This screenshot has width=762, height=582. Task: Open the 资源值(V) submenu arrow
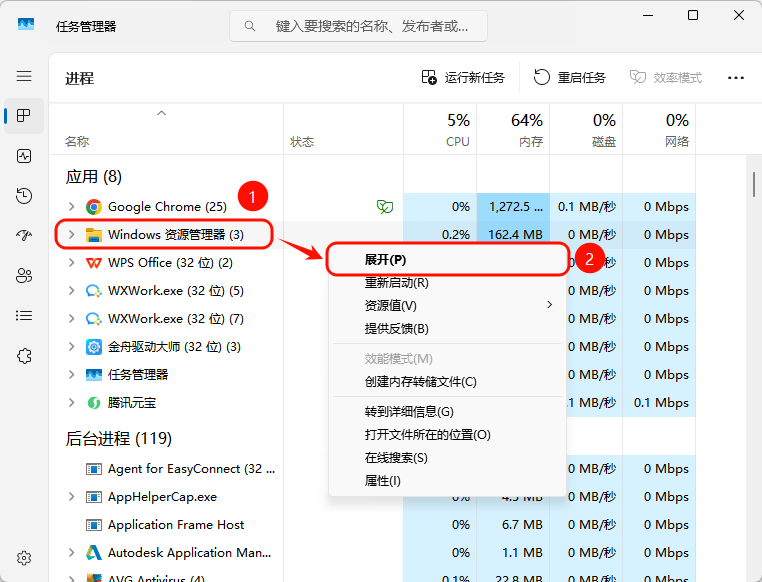pos(550,305)
